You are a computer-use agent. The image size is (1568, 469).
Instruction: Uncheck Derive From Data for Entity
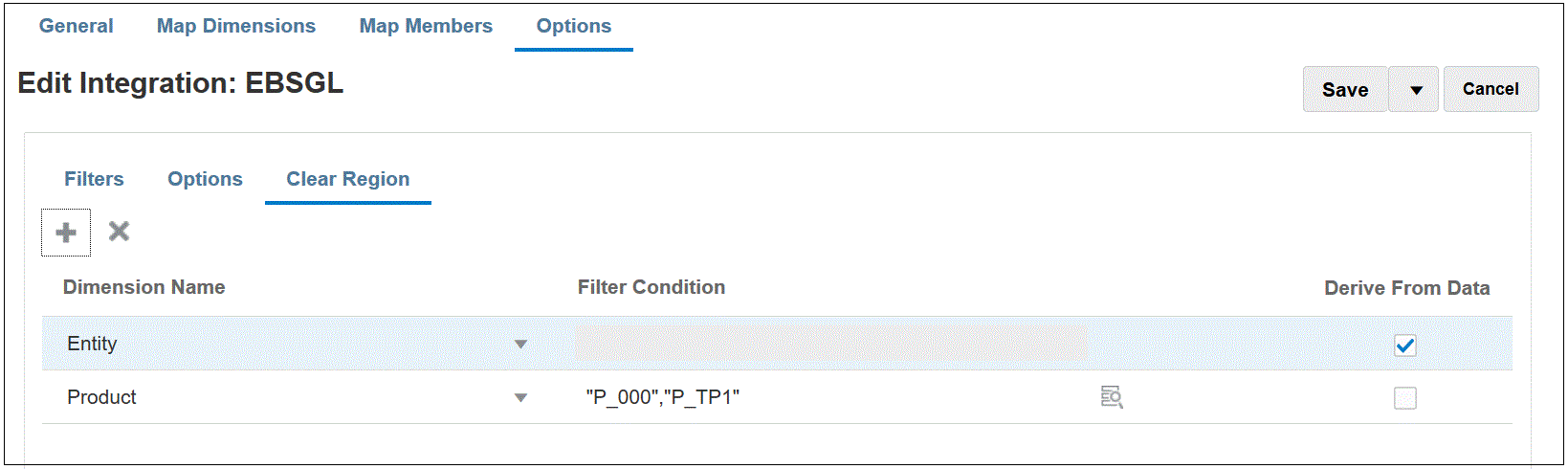click(1404, 346)
